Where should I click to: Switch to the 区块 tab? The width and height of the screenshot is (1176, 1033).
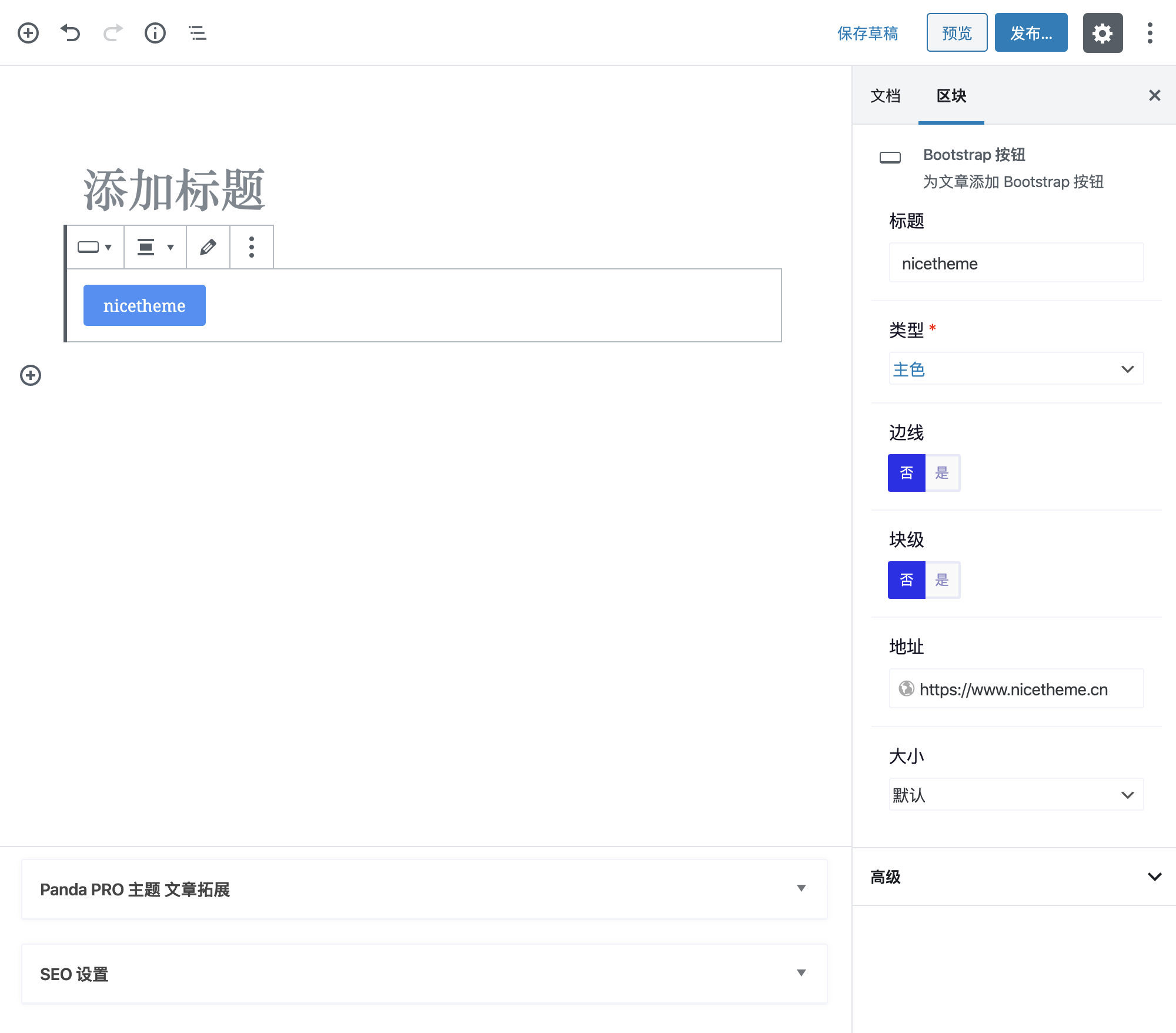coord(951,95)
